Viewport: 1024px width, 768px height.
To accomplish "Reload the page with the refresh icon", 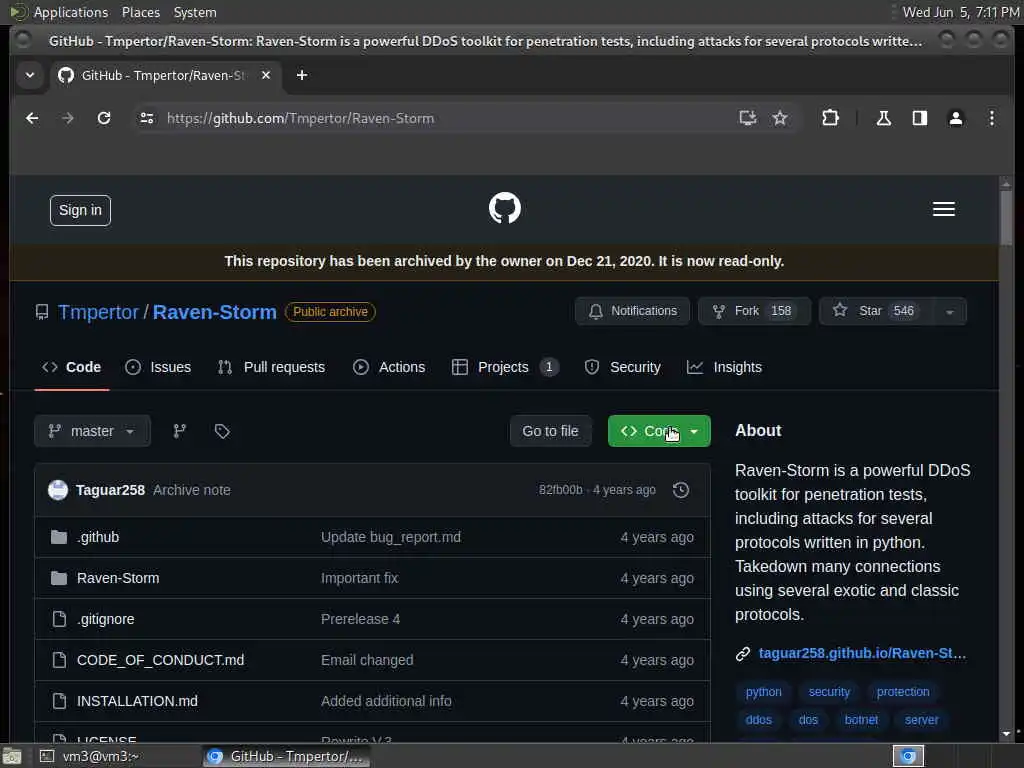I will (x=104, y=118).
